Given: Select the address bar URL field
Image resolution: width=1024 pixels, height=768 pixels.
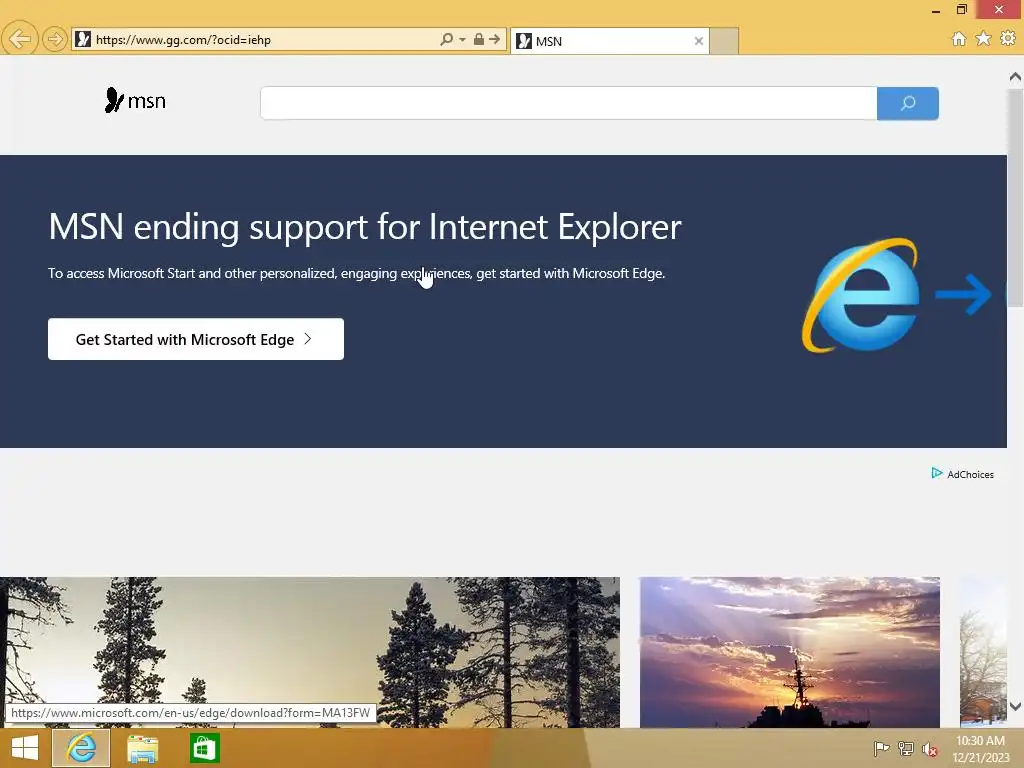Looking at the screenshot, I should [264, 40].
